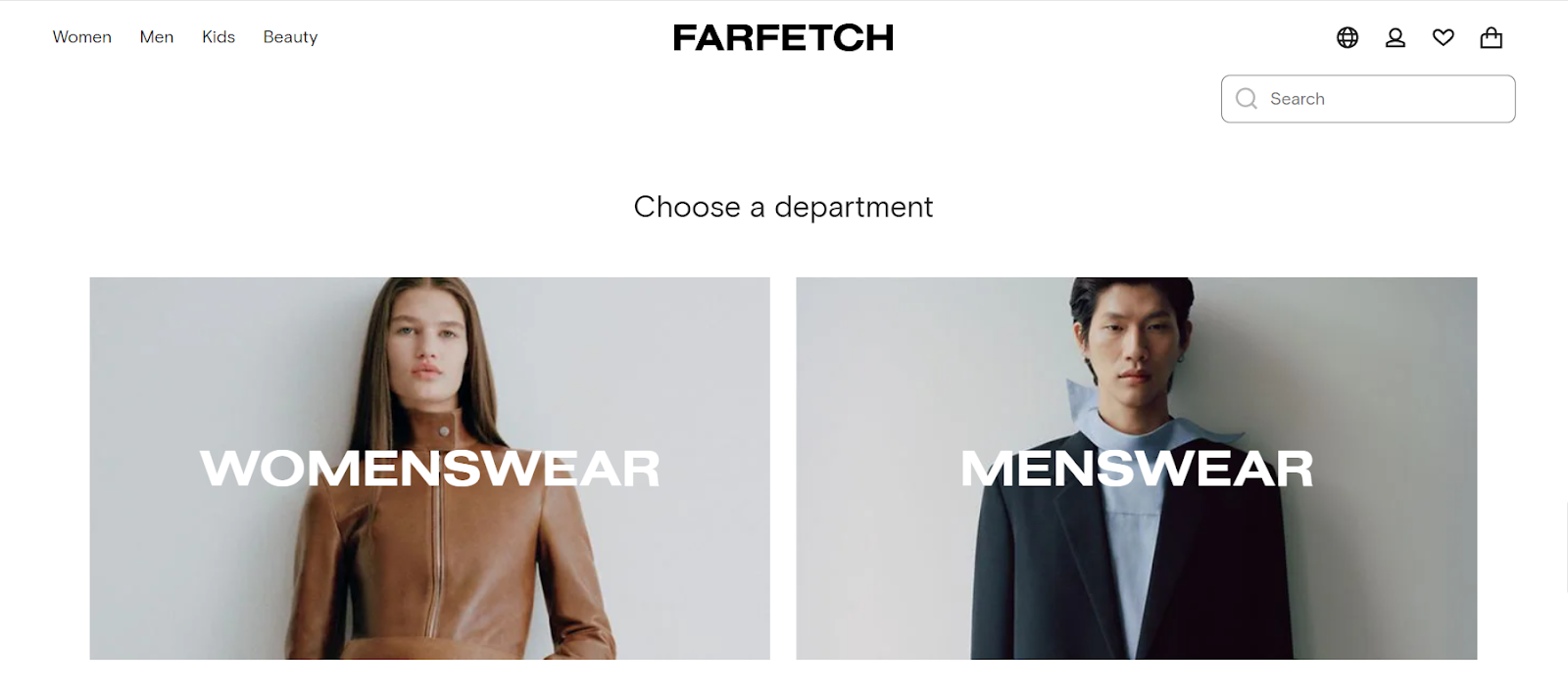Open the account profile icon
This screenshot has height=693, width=1568.
[x=1396, y=37]
